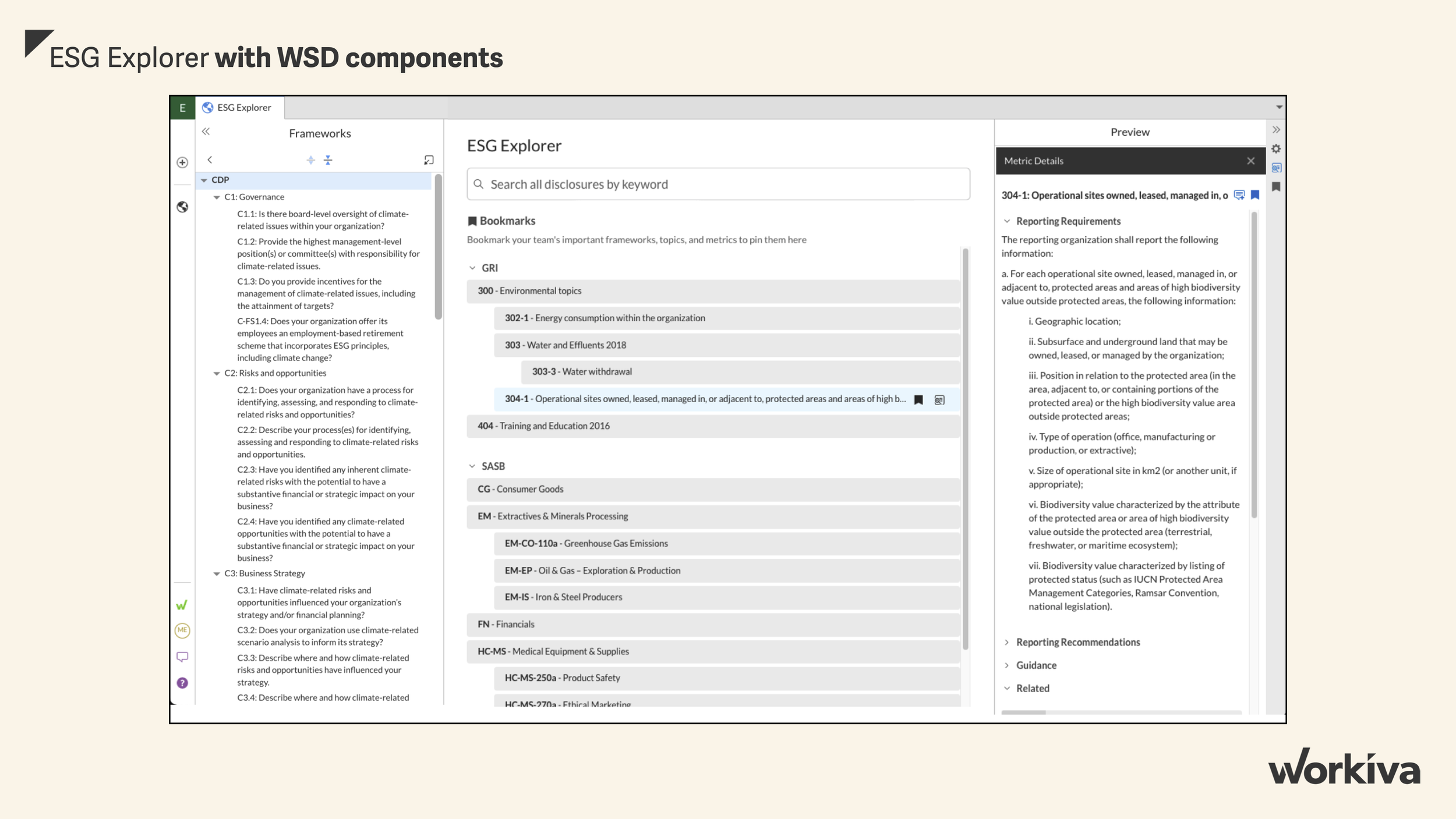1456x819 pixels.
Task: Collapse C2: Risks and opportunities node
Action: pyautogui.click(x=217, y=374)
